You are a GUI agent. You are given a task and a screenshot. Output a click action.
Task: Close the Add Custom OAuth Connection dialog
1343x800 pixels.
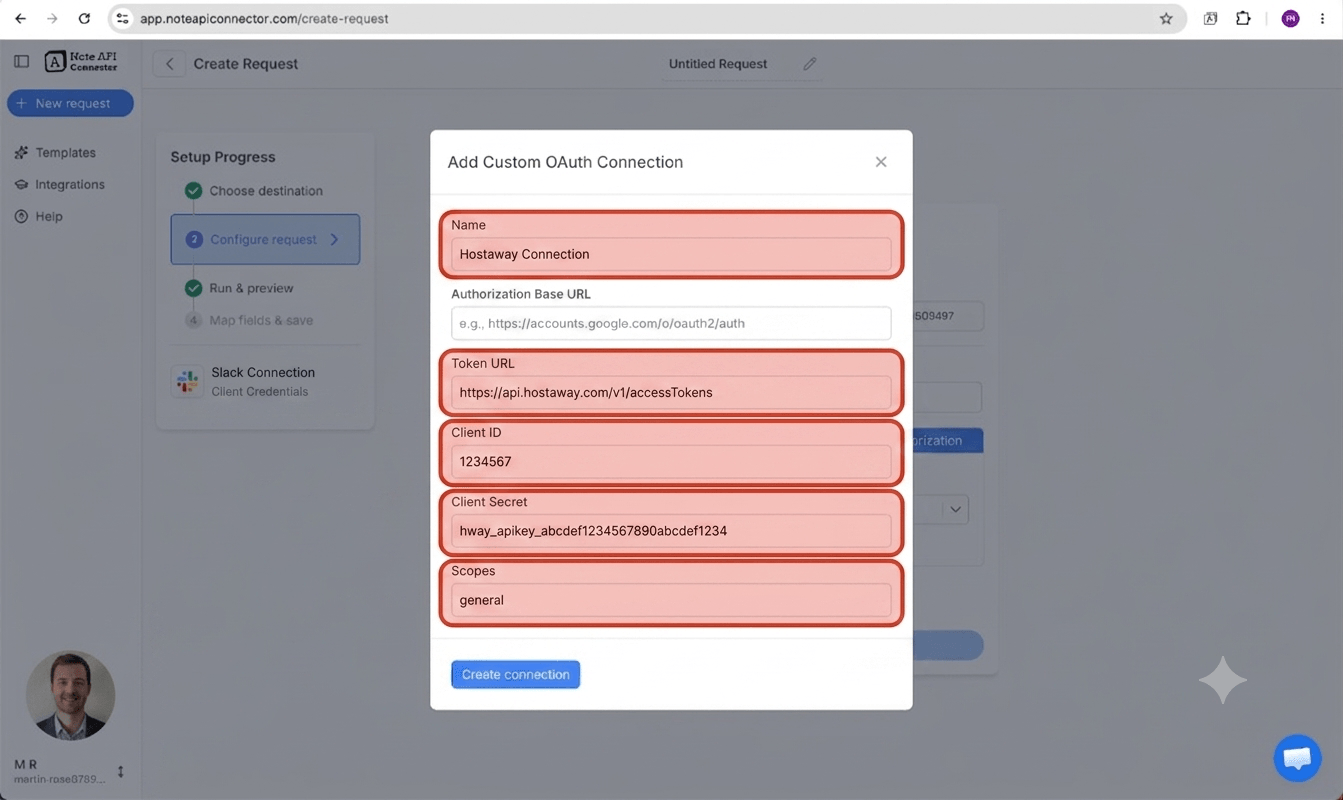pyautogui.click(x=881, y=162)
